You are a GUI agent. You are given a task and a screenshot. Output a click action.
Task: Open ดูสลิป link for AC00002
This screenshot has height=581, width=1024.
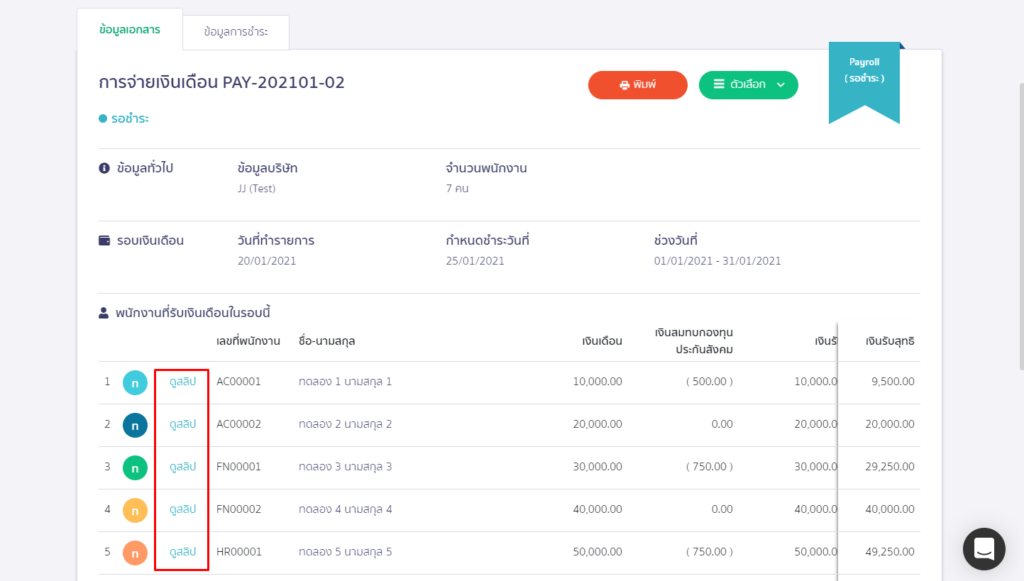182,424
